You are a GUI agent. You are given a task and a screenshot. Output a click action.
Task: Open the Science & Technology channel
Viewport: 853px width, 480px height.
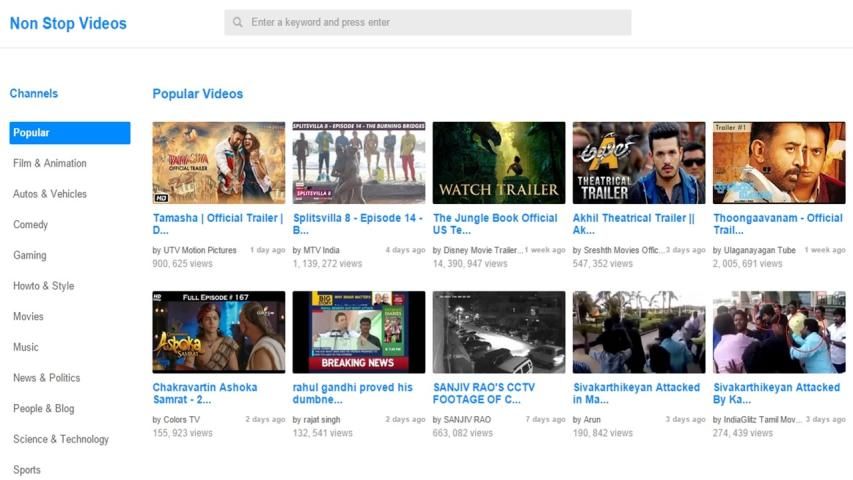point(61,439)
